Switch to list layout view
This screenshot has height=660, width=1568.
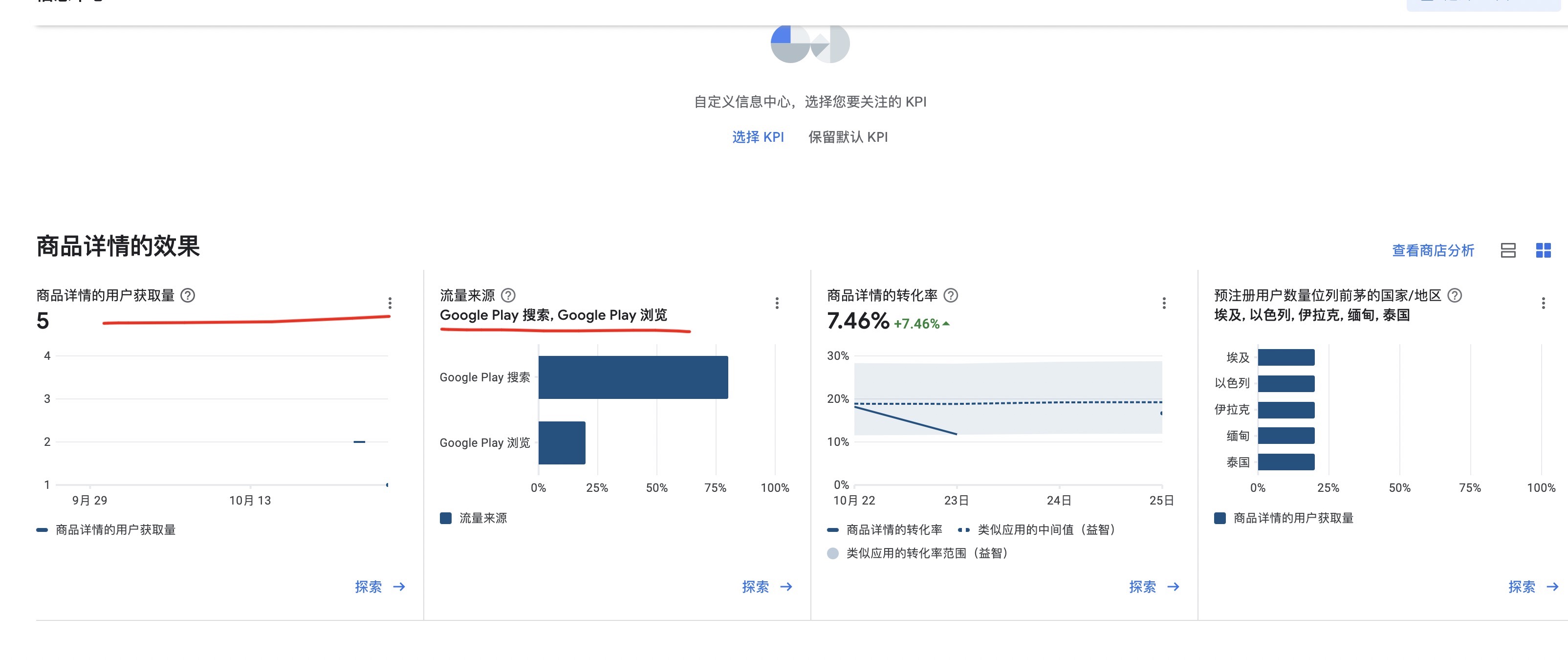[x=1508, y=250]
